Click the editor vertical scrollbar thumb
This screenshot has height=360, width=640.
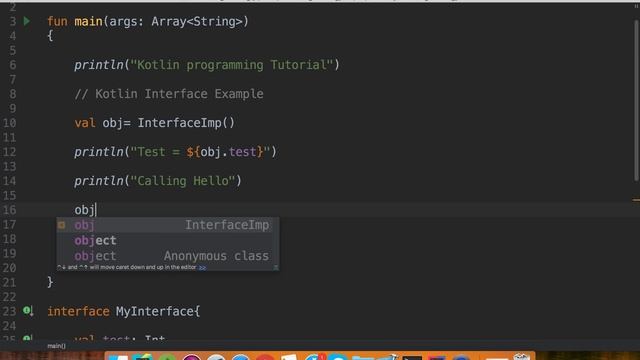[636, 100]
